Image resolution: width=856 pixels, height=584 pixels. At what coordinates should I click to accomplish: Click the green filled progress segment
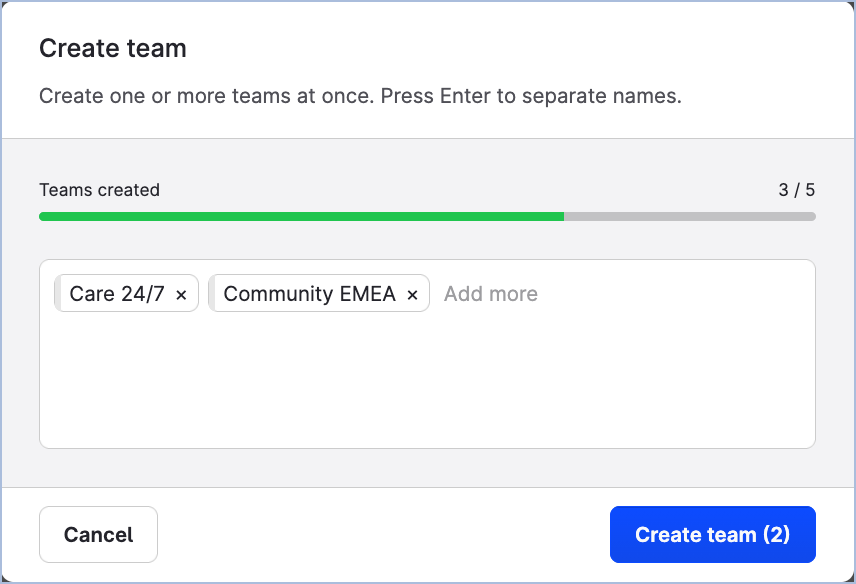coord(300,216)
